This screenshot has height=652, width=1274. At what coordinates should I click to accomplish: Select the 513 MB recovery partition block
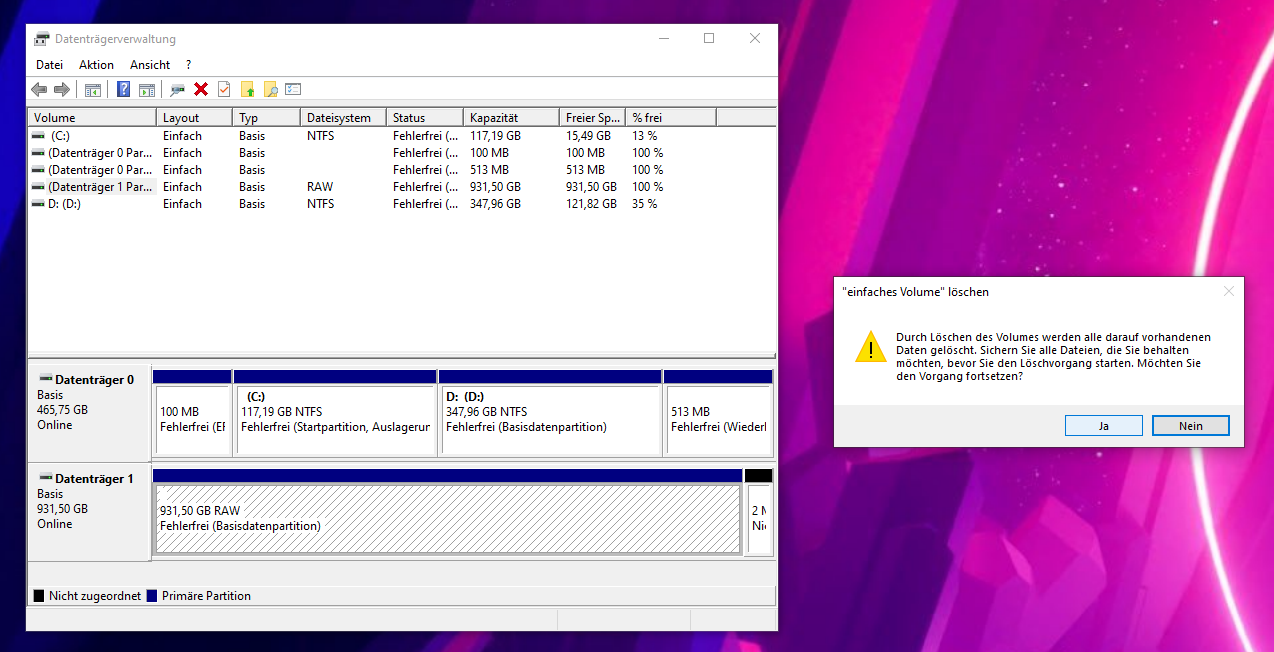(x=718, y=412)
